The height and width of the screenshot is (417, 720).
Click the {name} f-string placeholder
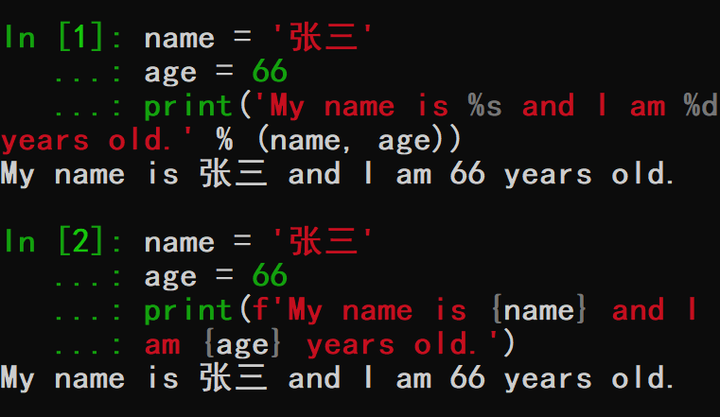pos(539,310)
